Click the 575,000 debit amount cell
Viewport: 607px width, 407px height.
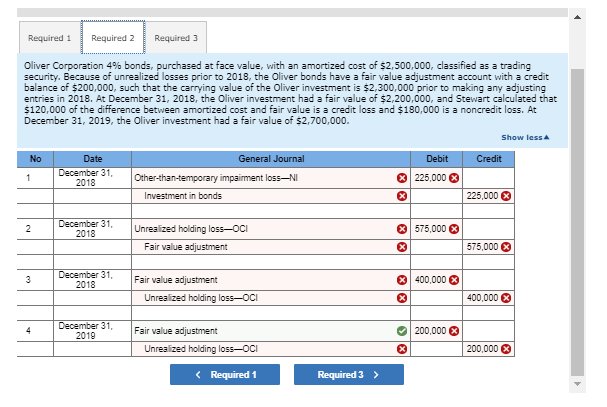[x=436, y=229]
